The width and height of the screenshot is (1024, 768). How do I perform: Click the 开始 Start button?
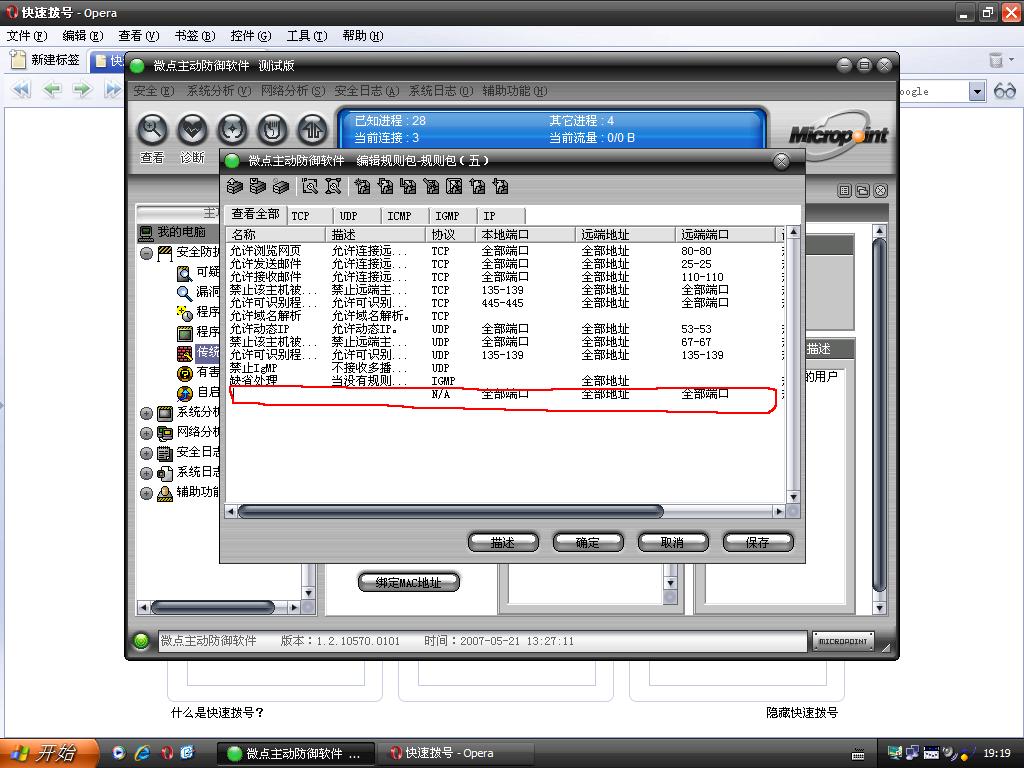click(x=49, y=753)
